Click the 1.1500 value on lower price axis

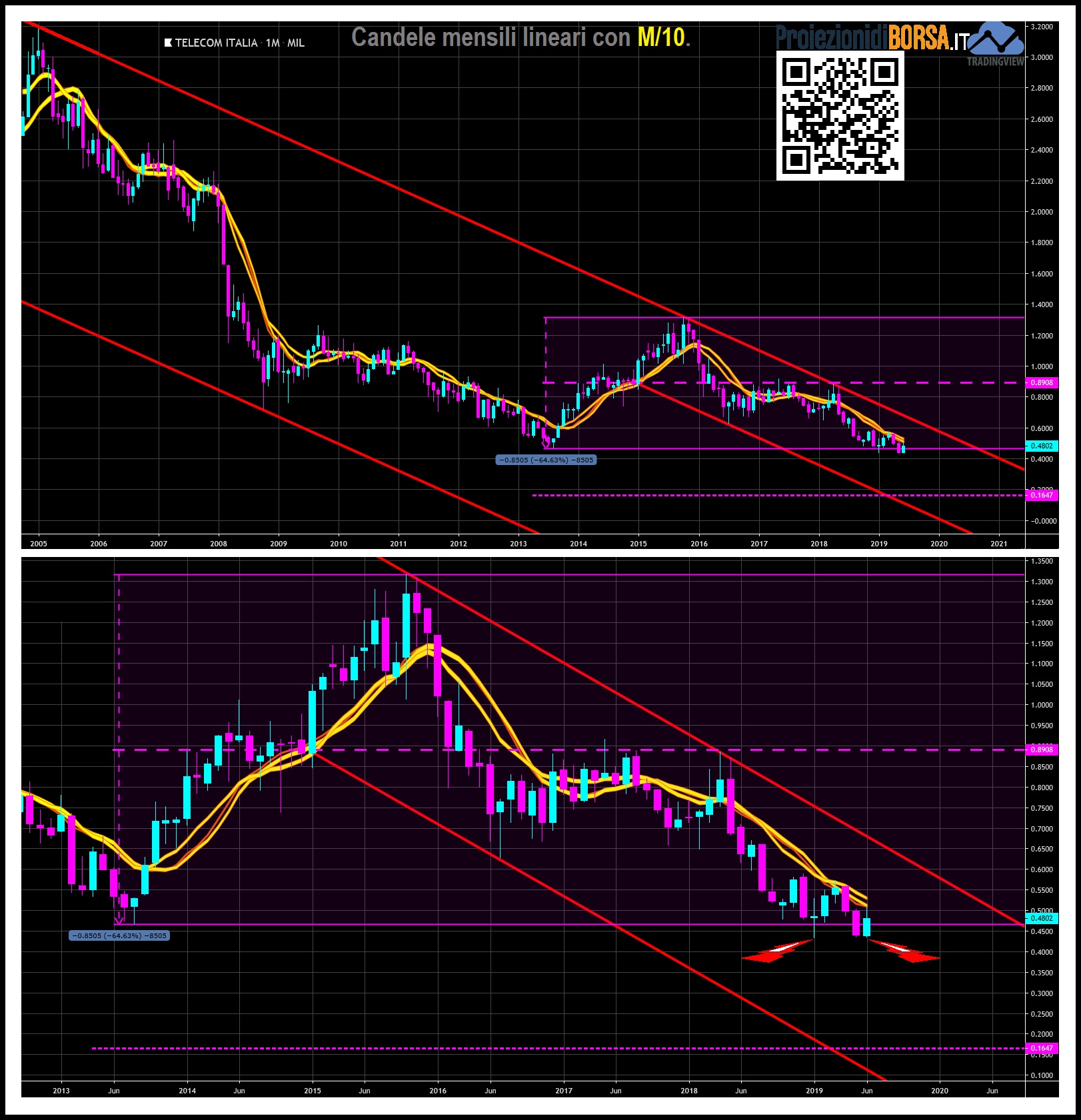point(1042,644)
